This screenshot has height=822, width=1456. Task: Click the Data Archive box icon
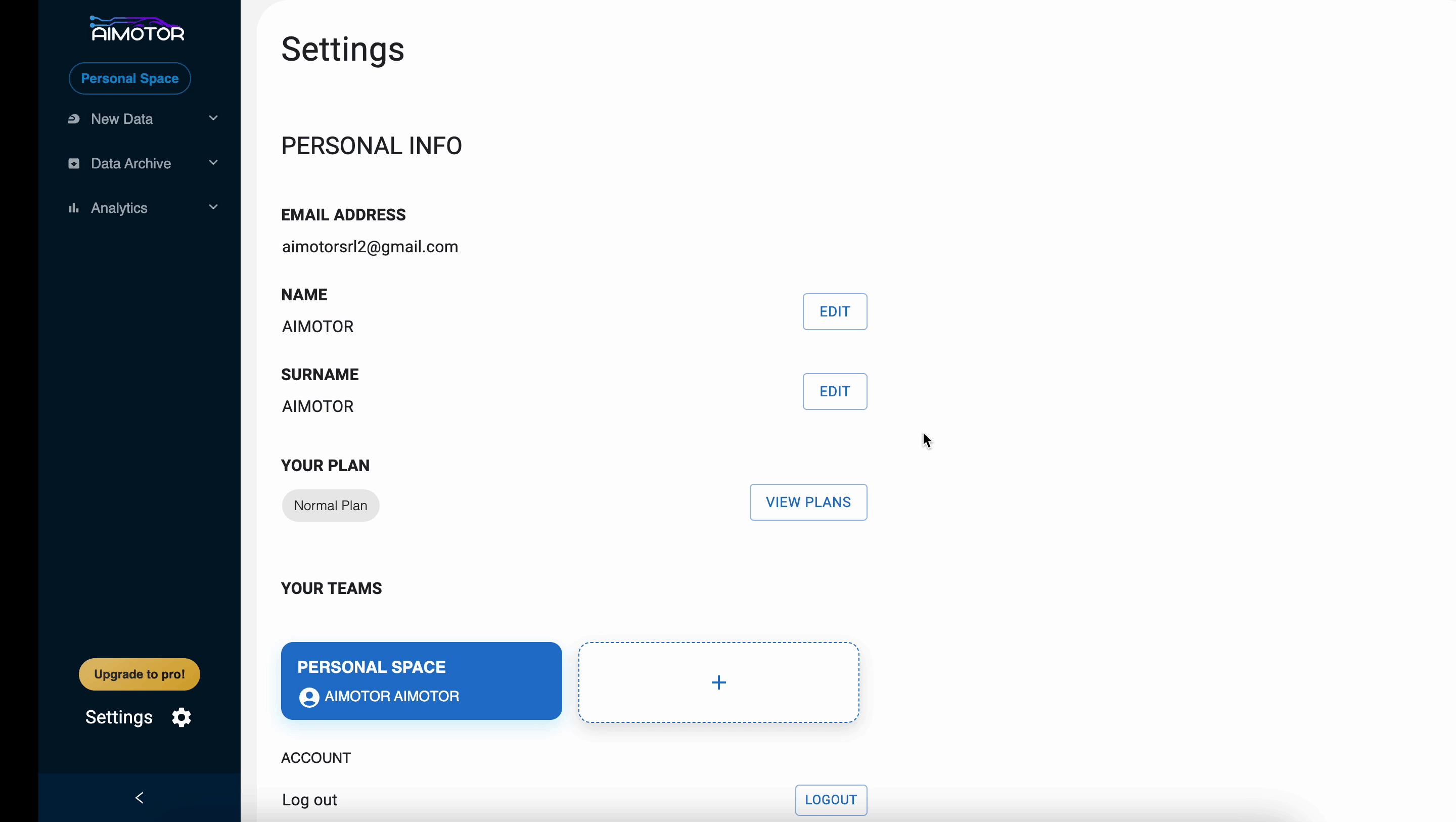(73, 163)
